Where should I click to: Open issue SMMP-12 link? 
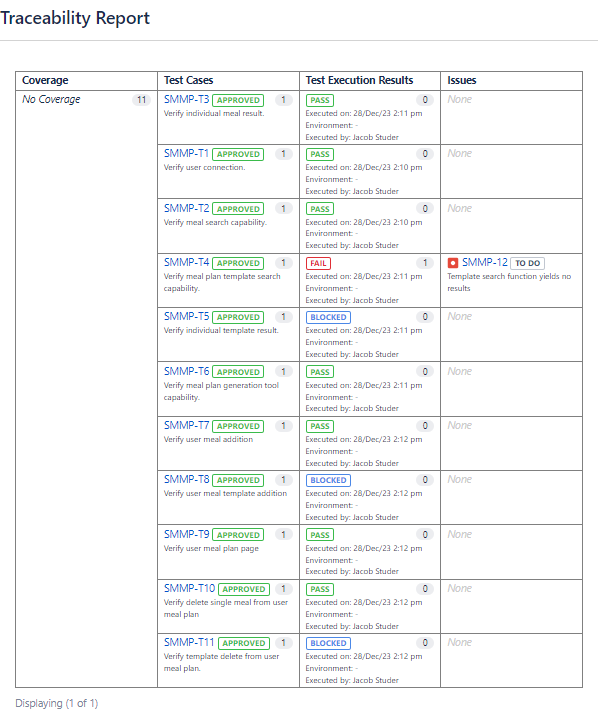pos(484,262)
